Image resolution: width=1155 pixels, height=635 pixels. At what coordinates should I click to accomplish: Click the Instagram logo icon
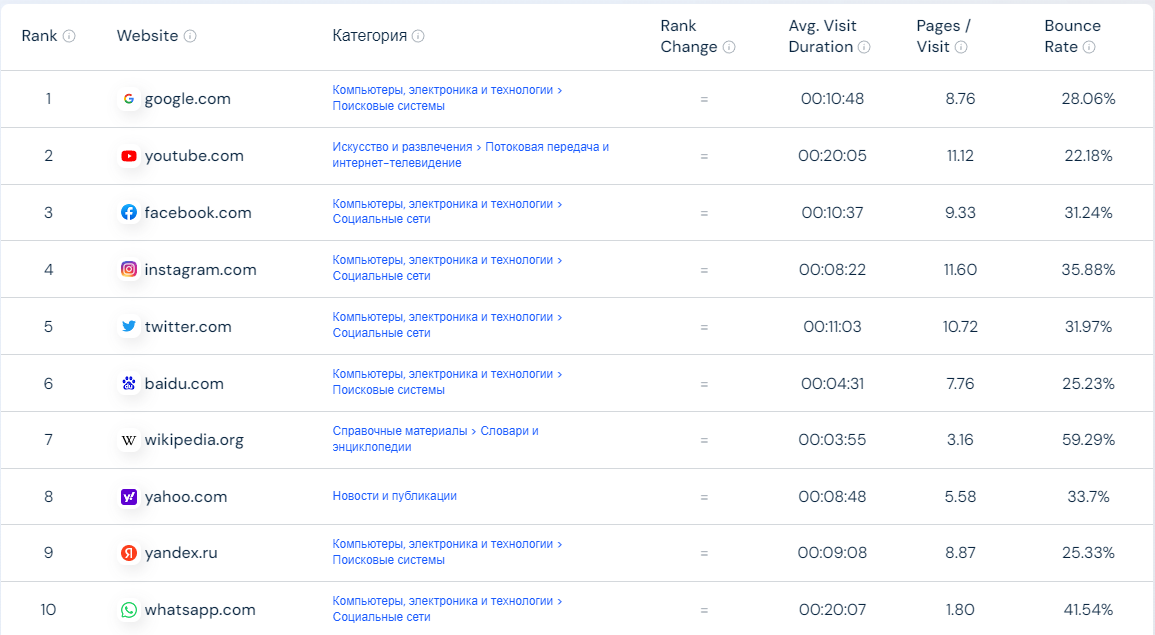[129, 269]
